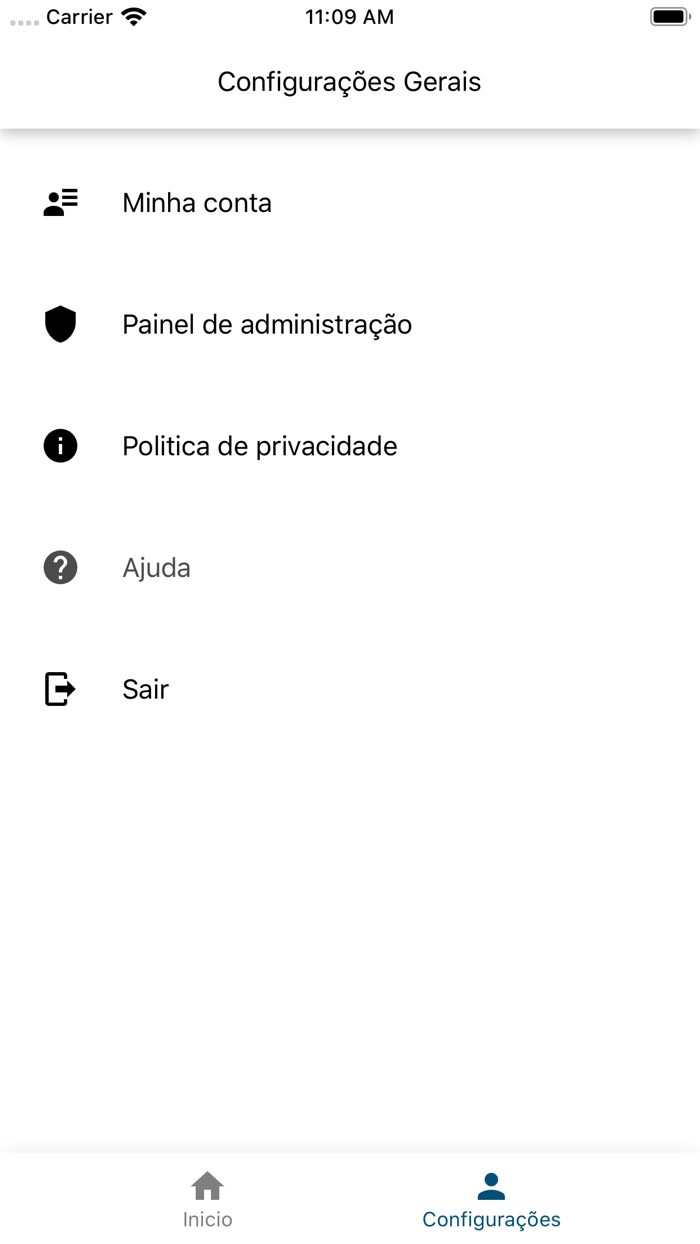Click the Minha conta contact icon

tap(60, 201)
